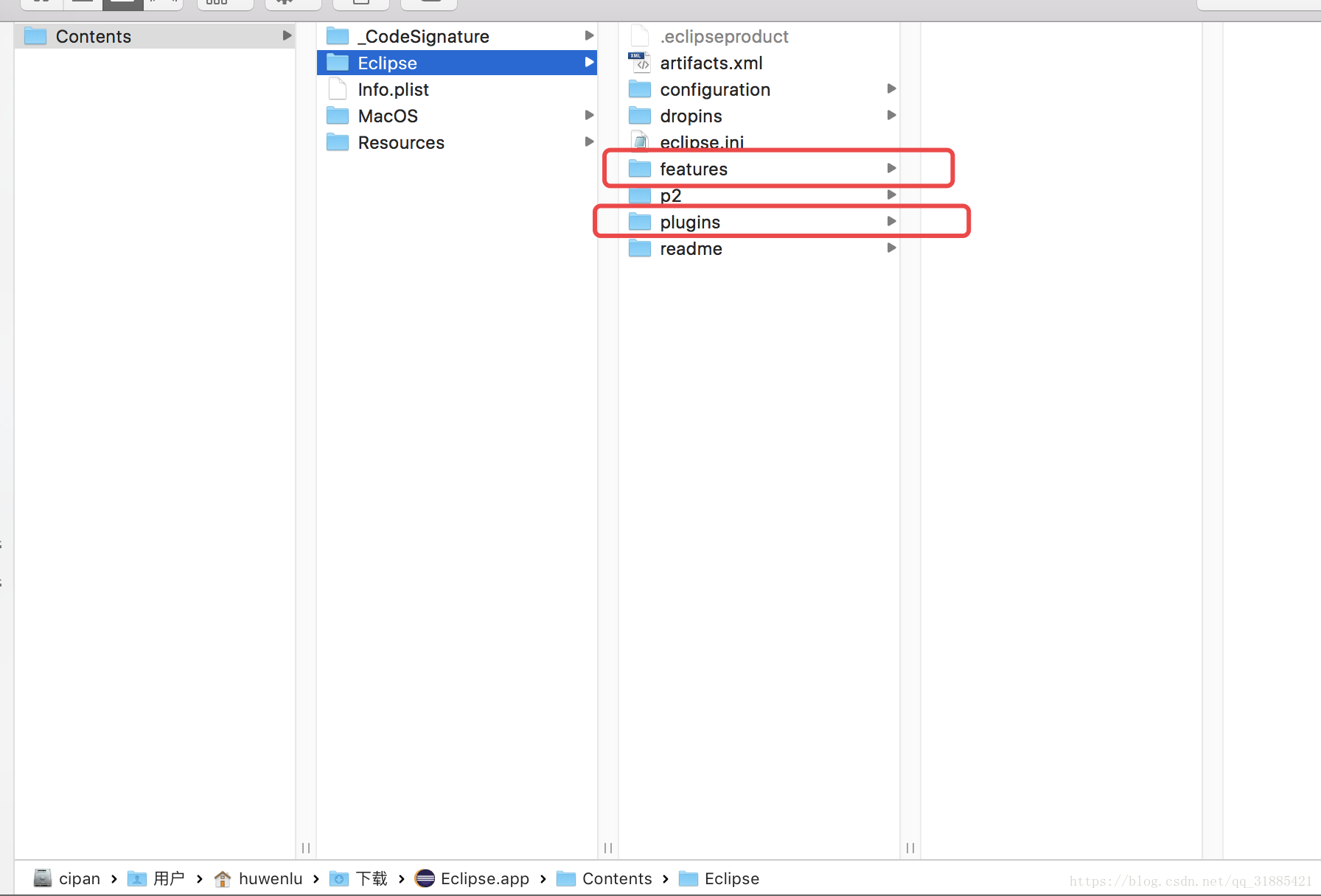1321x896 pixels.
Task: Select the MacOS folder name
Action: pos(388,116)
